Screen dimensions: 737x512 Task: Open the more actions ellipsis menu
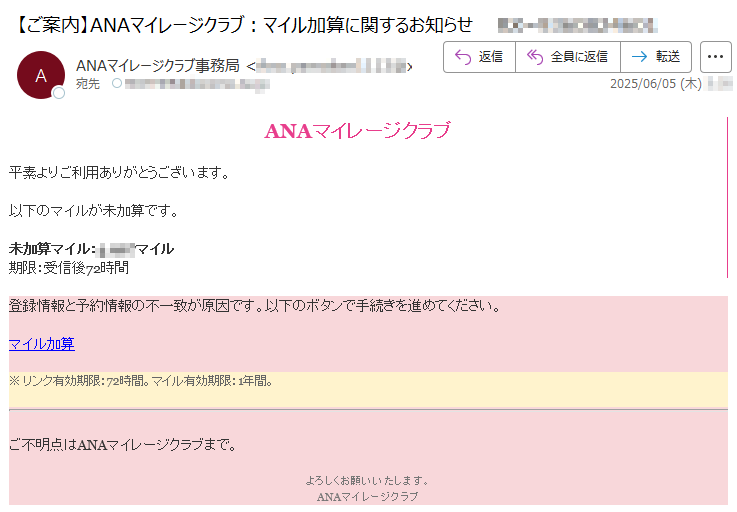[x=715, y=57]
